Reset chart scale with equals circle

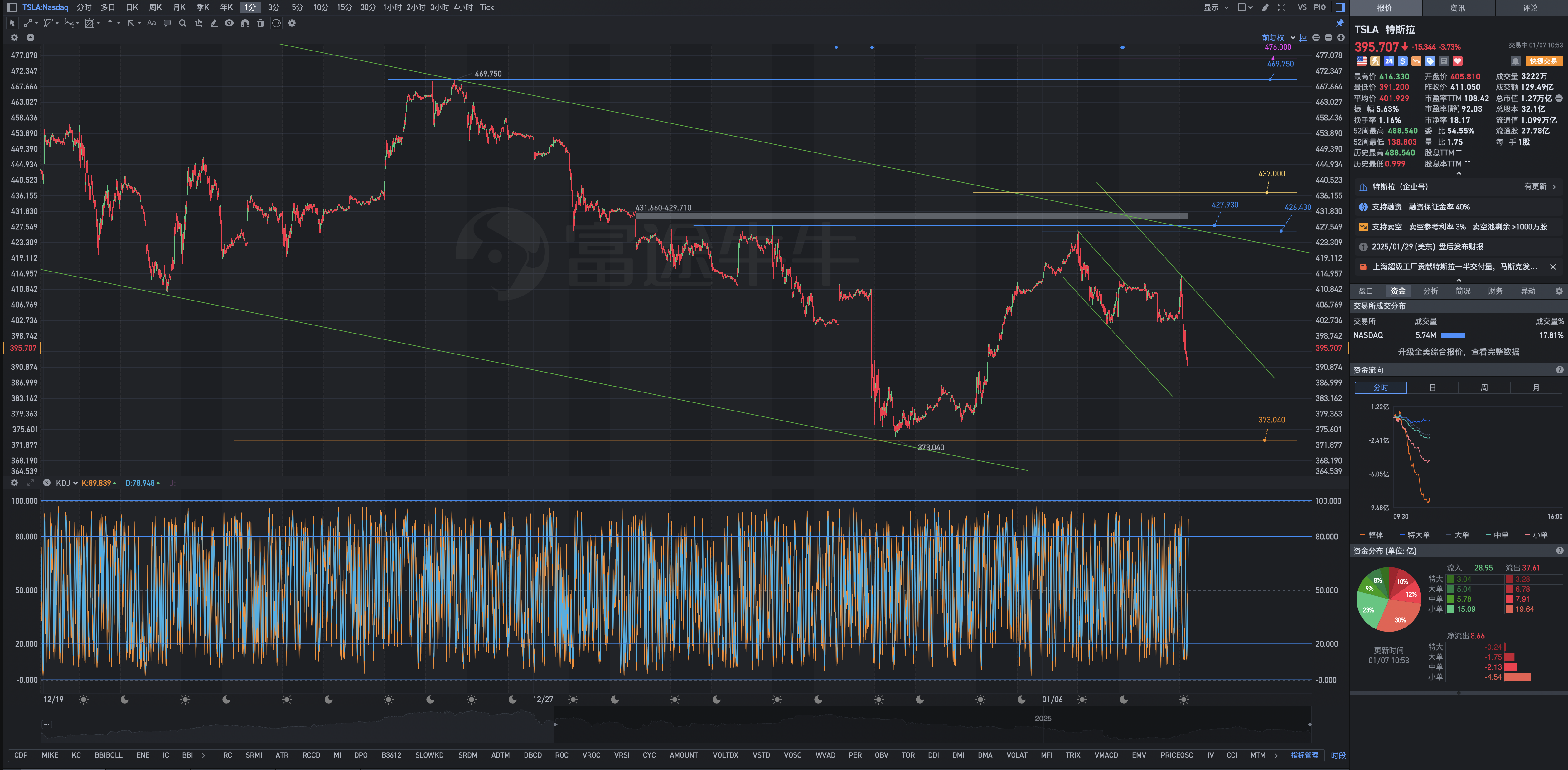tap(1316, 38)
